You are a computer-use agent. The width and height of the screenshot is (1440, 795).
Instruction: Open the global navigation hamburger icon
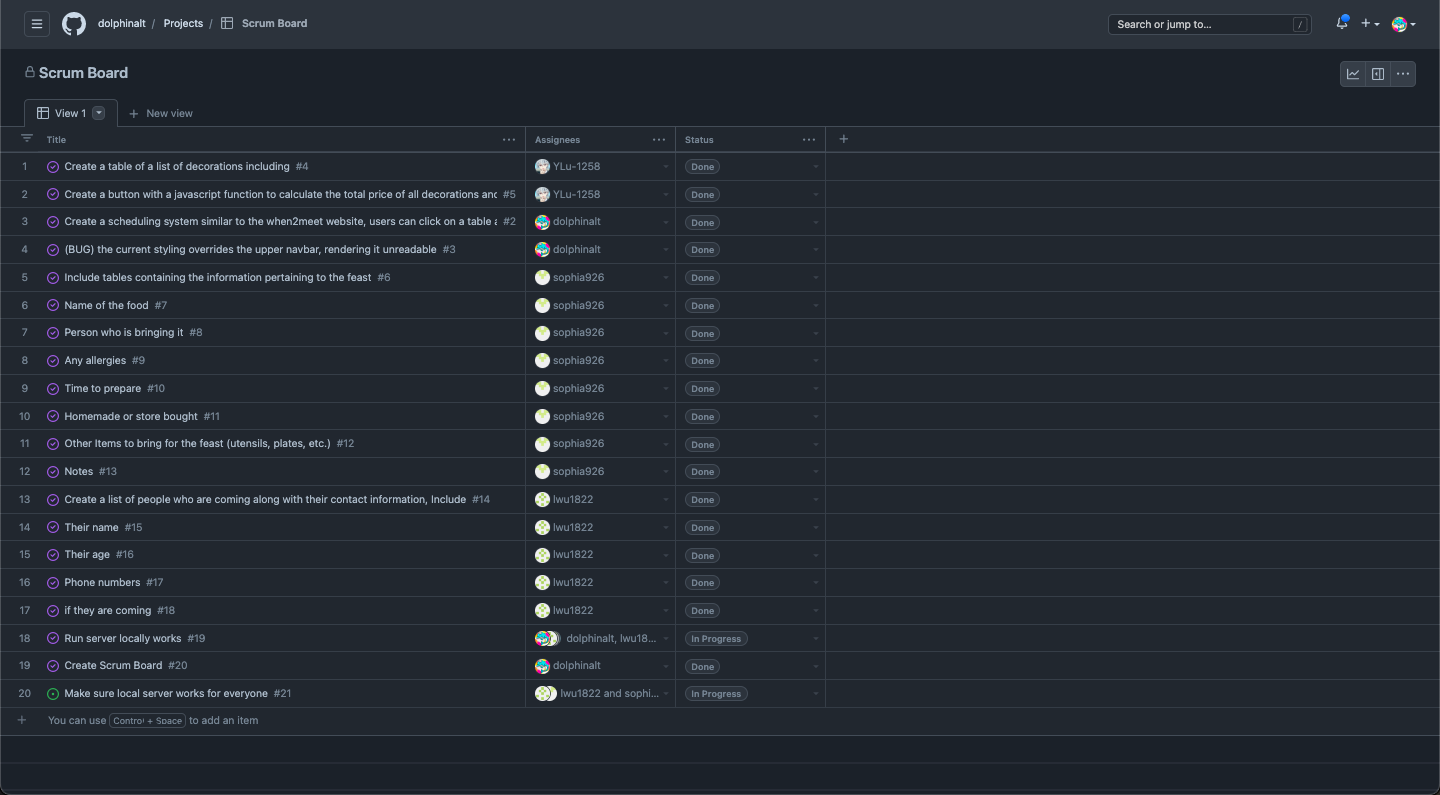click(37, 23)
